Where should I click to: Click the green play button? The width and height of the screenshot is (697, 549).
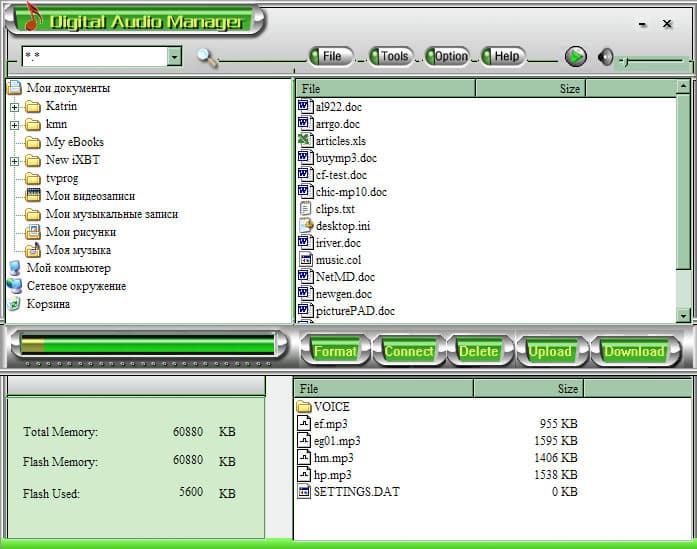[576, 57]
